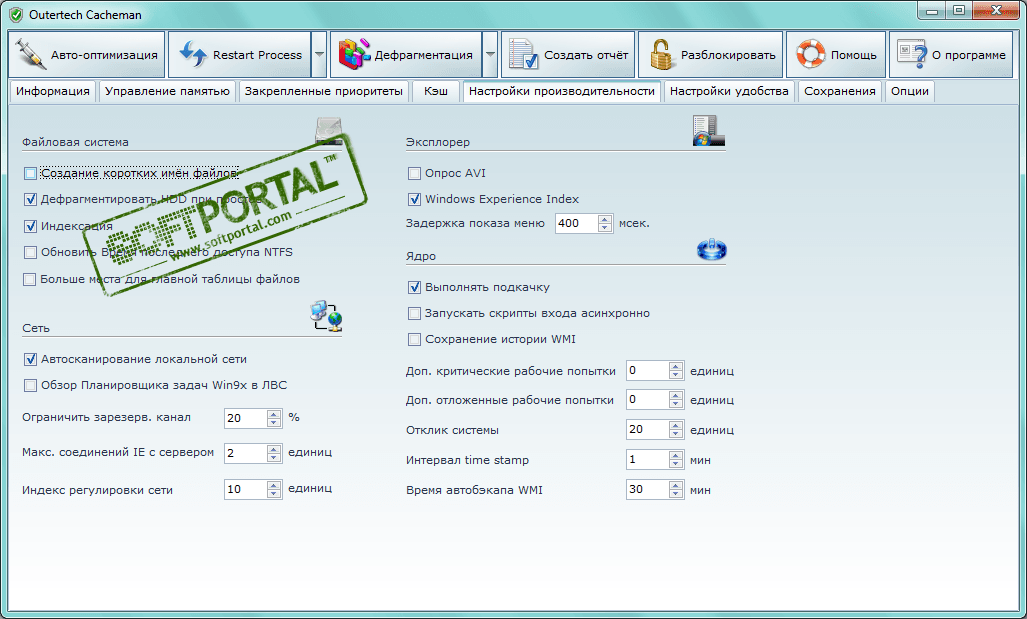Viewport: 1027px width, 619px height.
Task: Disable Автосканирование локальной сети
Action: [x=30, y=360]
